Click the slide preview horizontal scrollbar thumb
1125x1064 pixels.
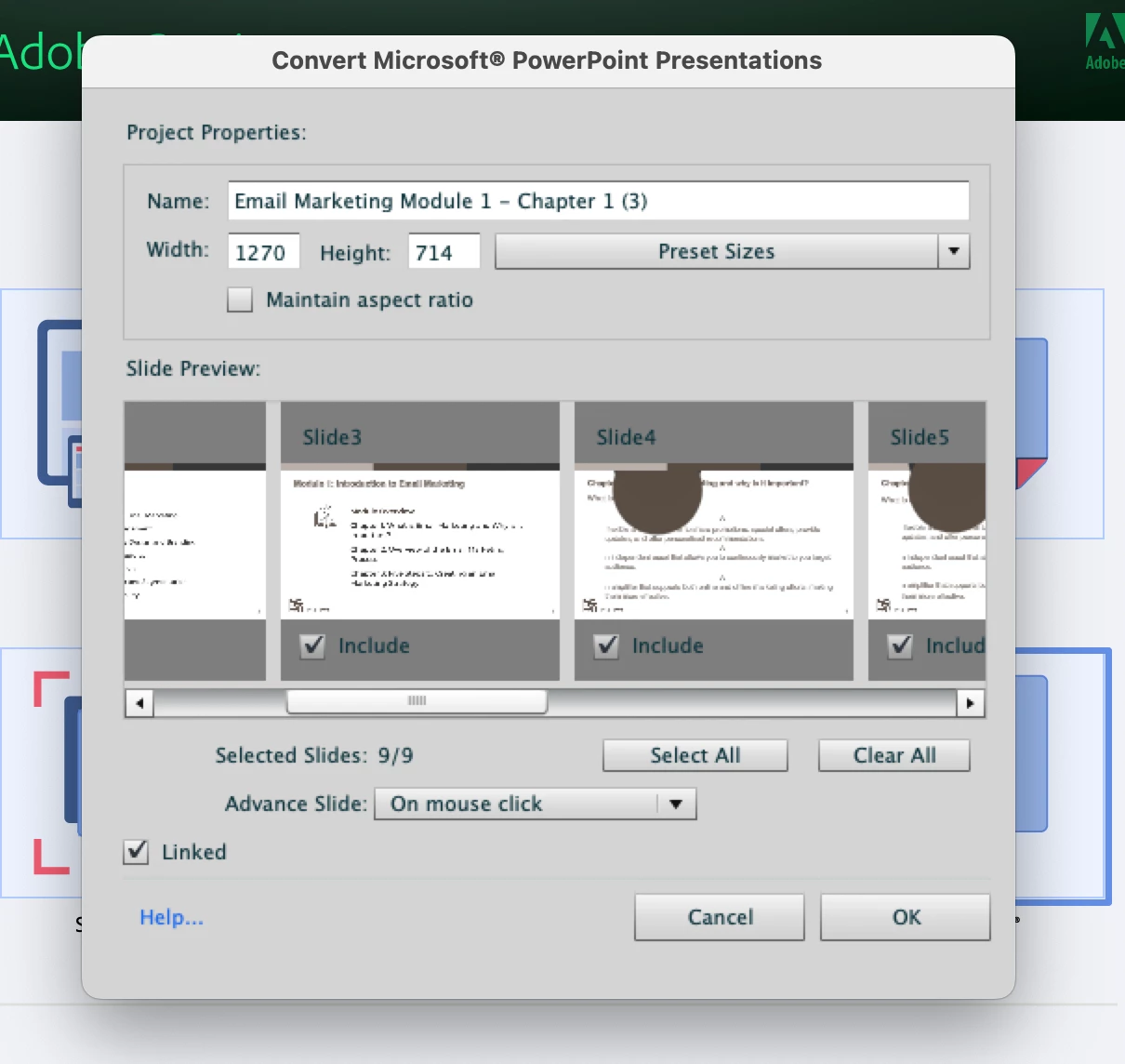click(417, 701)
